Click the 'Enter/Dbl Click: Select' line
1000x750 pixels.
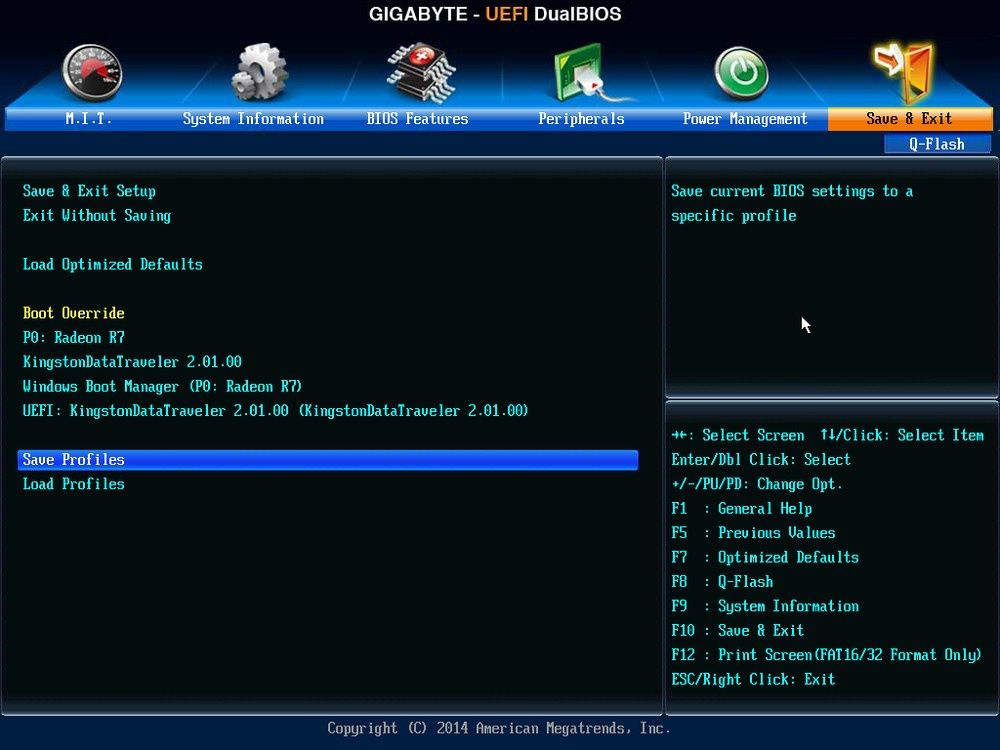tap(761, 460)
